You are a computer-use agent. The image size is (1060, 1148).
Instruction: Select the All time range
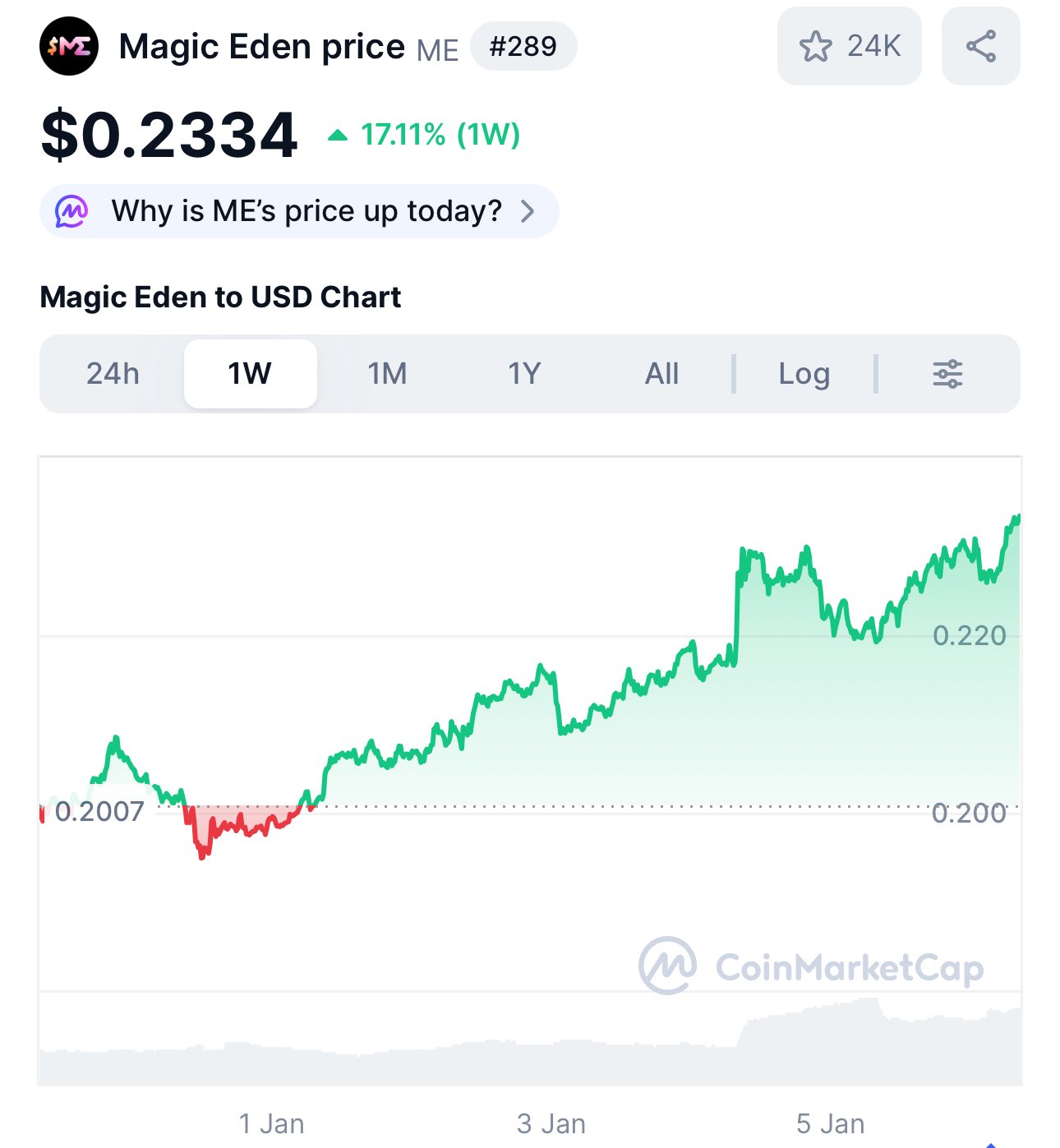tap(661, 374)
